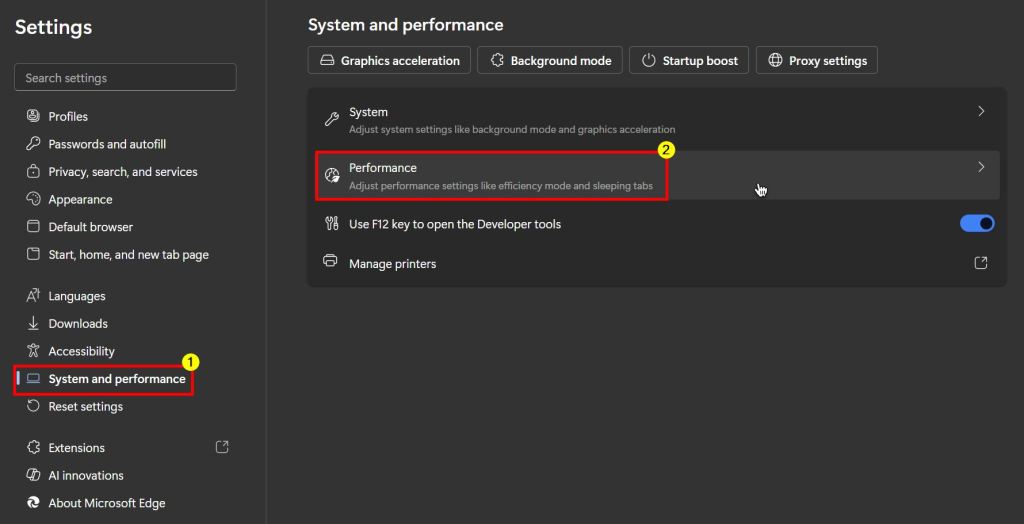Jump to Graphics acceleration setting
1024x524 pixels.
coord(389,60)
